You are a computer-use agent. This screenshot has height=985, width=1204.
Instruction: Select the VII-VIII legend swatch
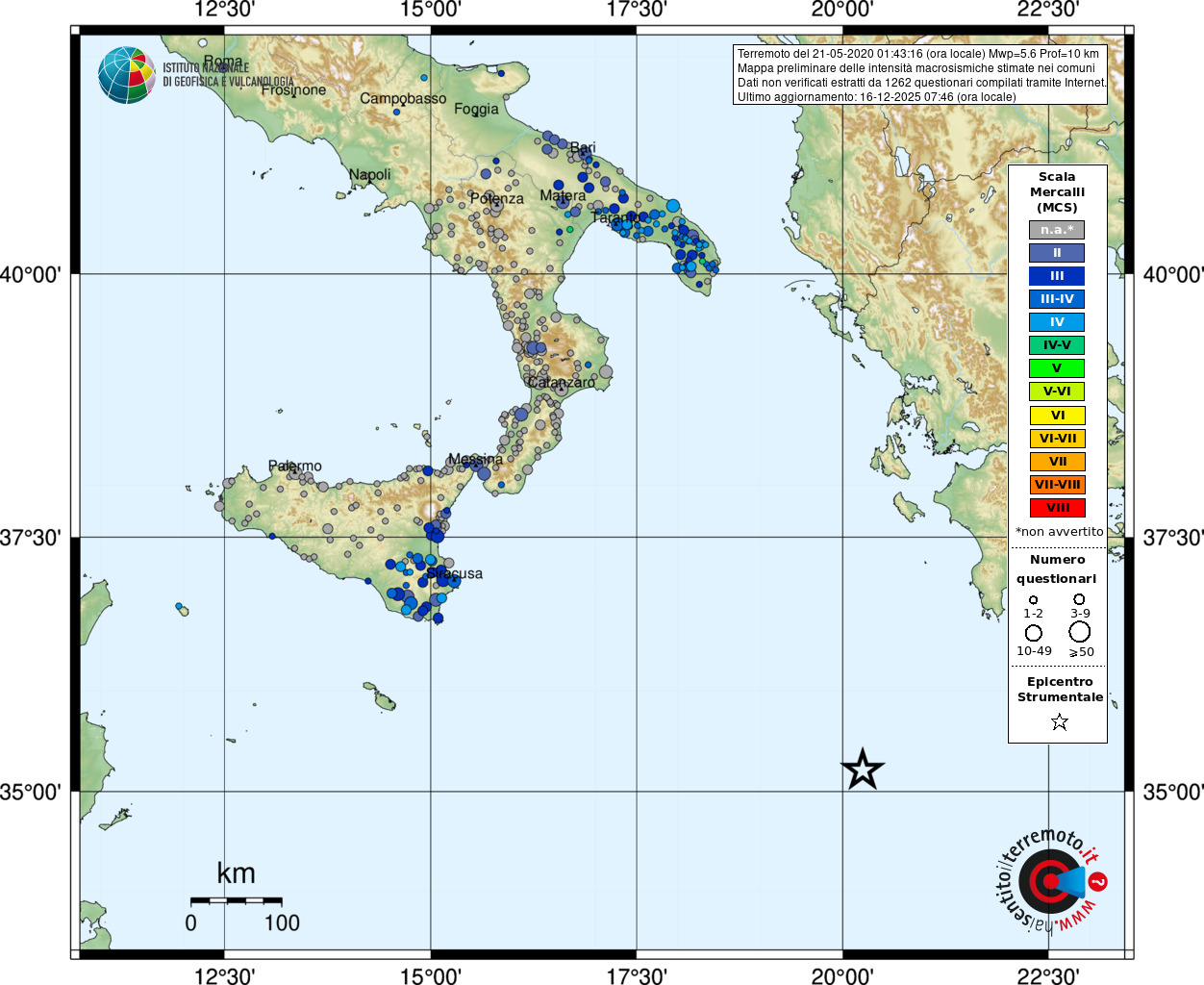tap(1057, 485)
